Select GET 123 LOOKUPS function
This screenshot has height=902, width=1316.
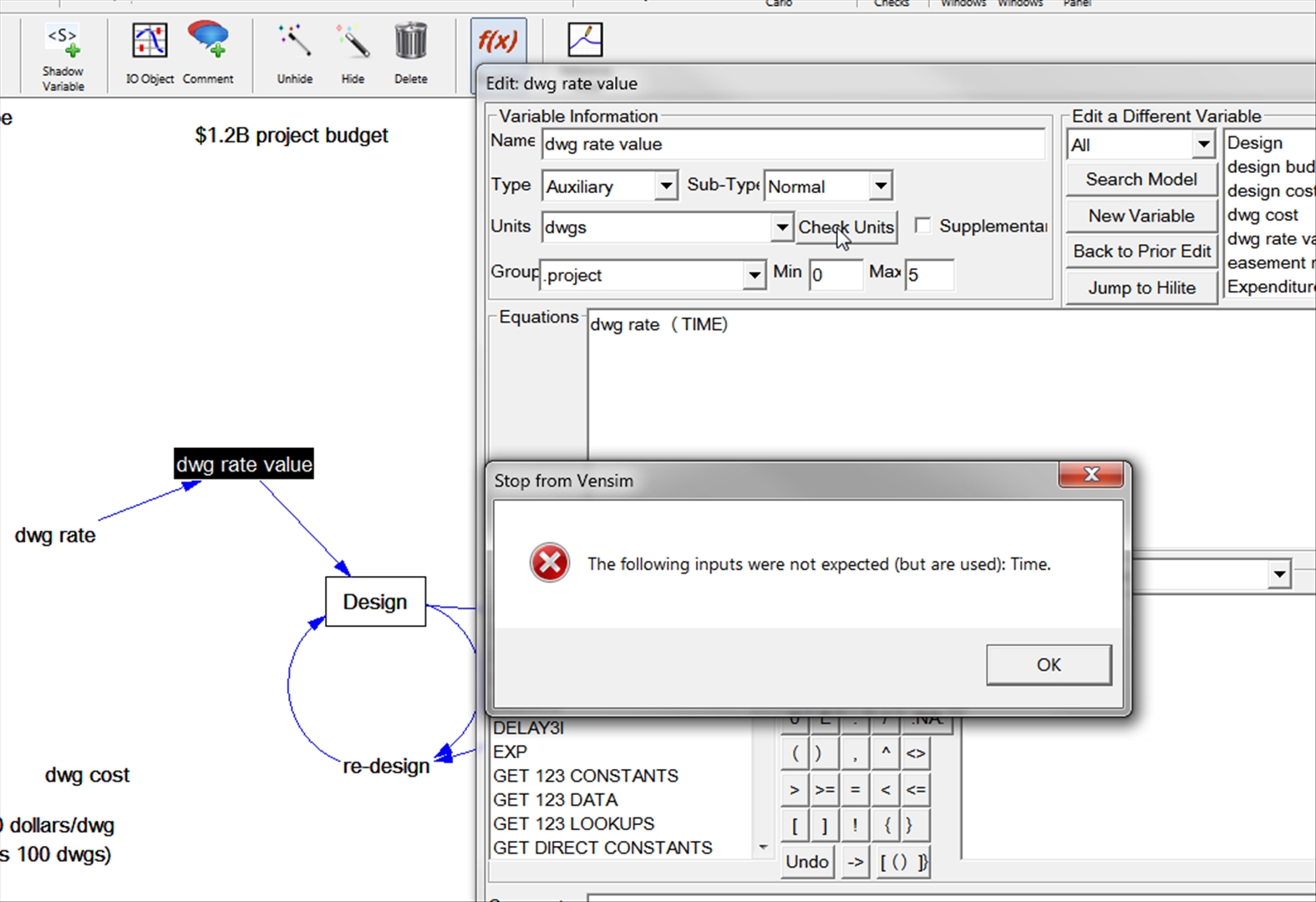(x=573, y=823)
